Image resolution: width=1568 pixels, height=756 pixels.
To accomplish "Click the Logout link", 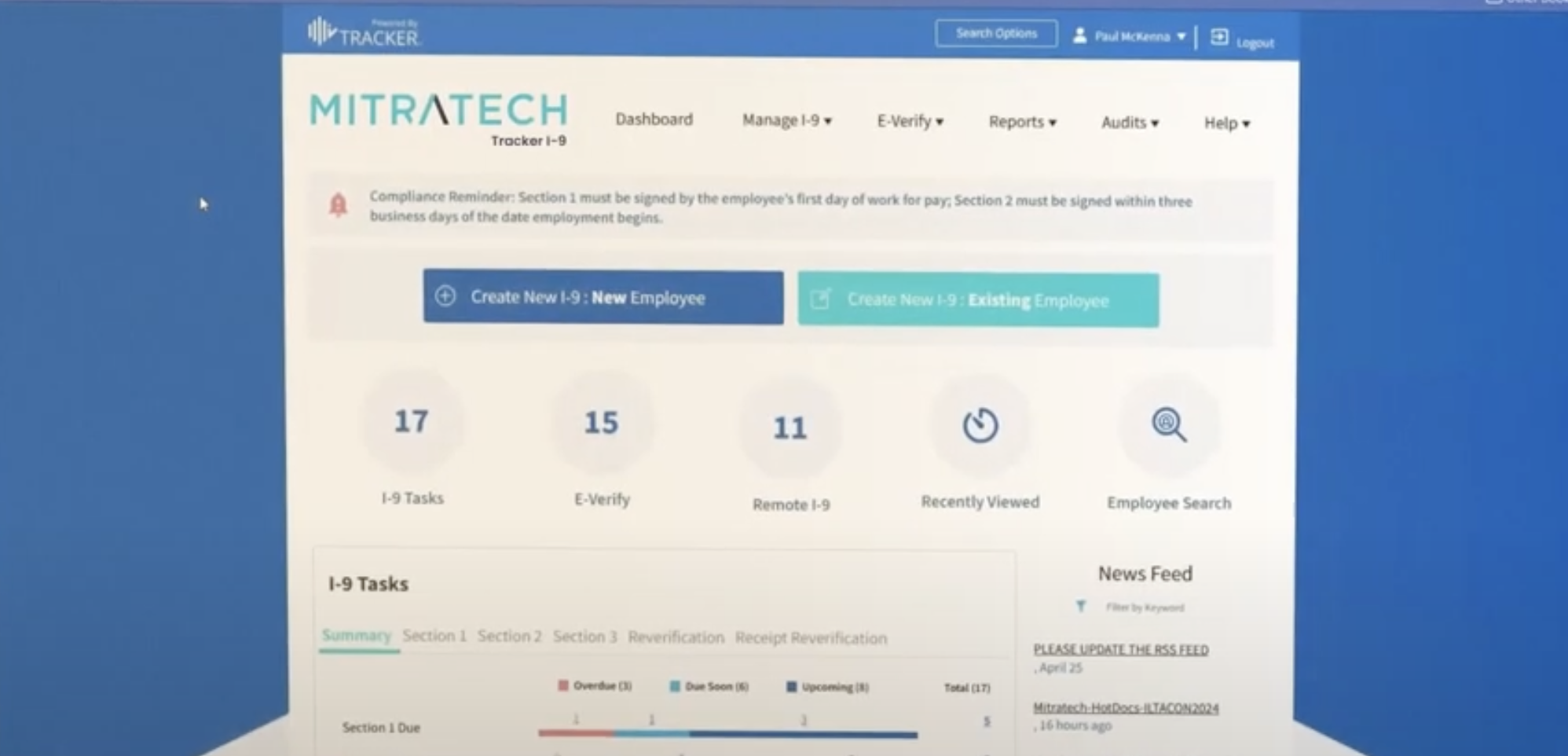I will (x=1255, y=42).
